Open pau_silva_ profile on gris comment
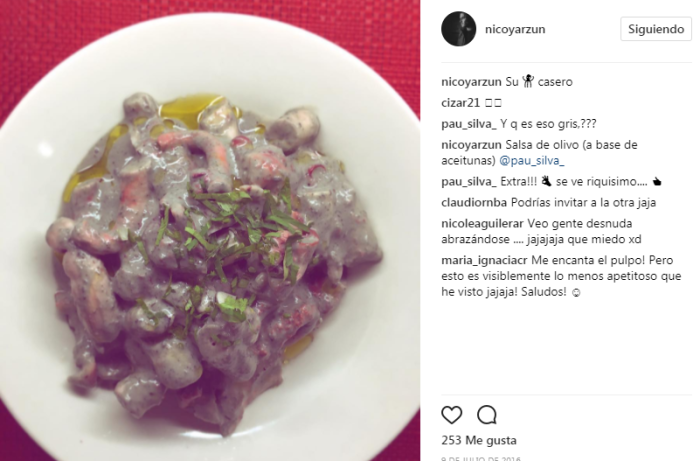Viewport: 700px width, 461px height. (469, 124)
